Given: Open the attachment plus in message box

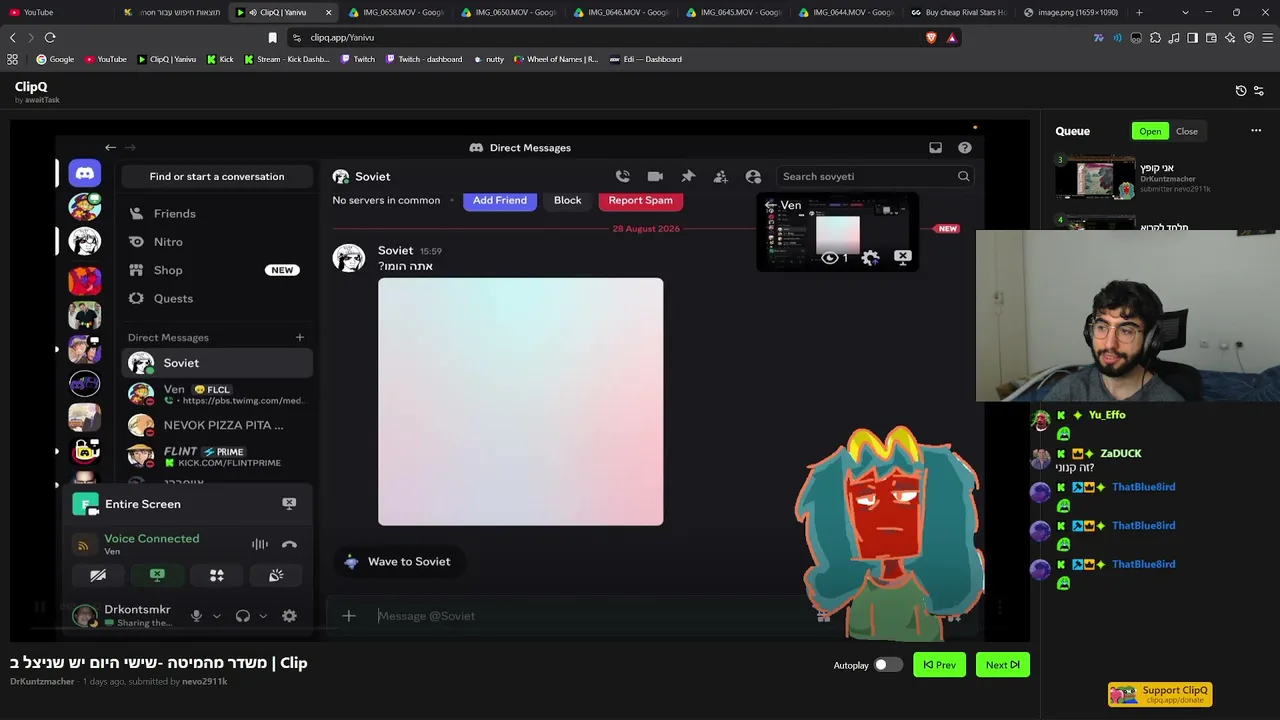Looking at the screenshot, I should point(348,616).
